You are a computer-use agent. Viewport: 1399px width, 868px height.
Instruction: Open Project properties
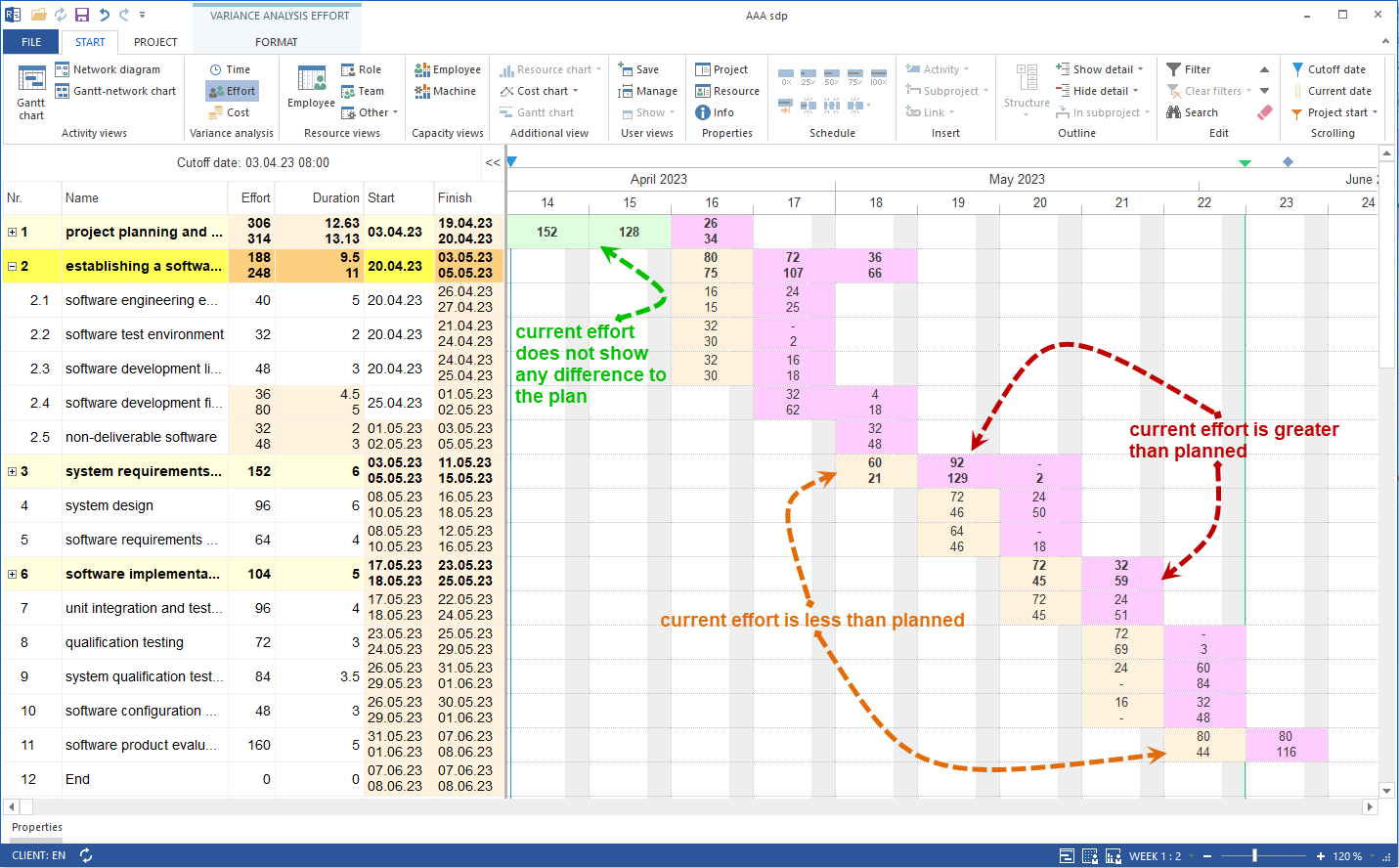721,69
